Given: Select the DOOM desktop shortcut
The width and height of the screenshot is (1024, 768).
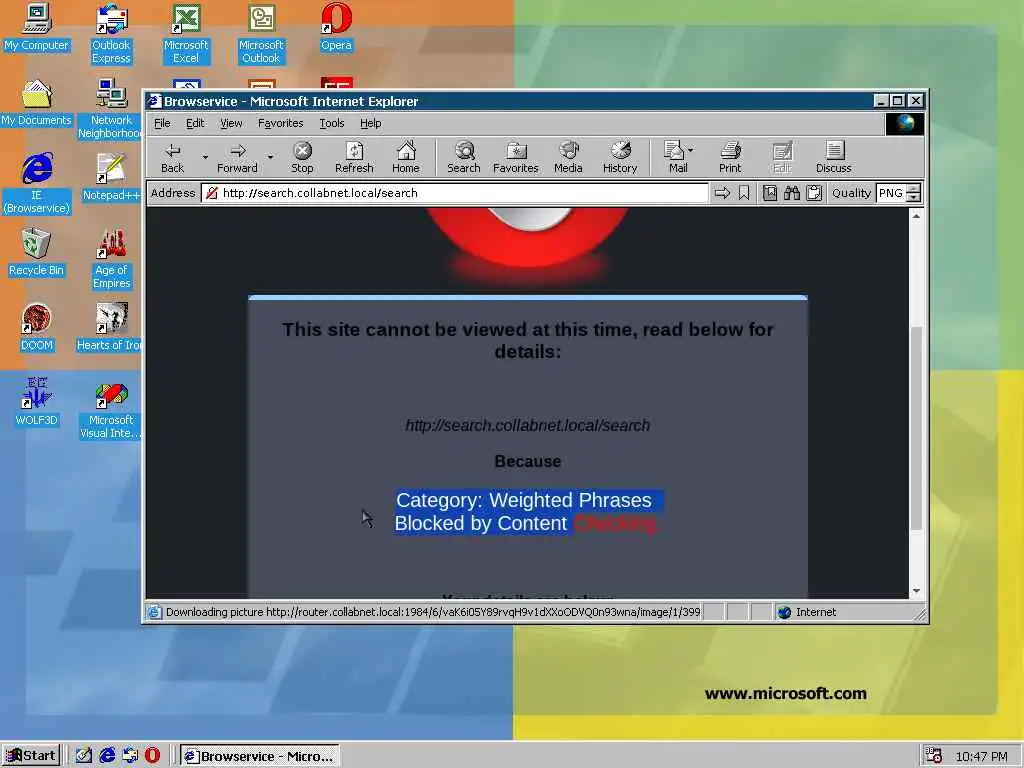Looking at the screenshot, I should (36, 327).
